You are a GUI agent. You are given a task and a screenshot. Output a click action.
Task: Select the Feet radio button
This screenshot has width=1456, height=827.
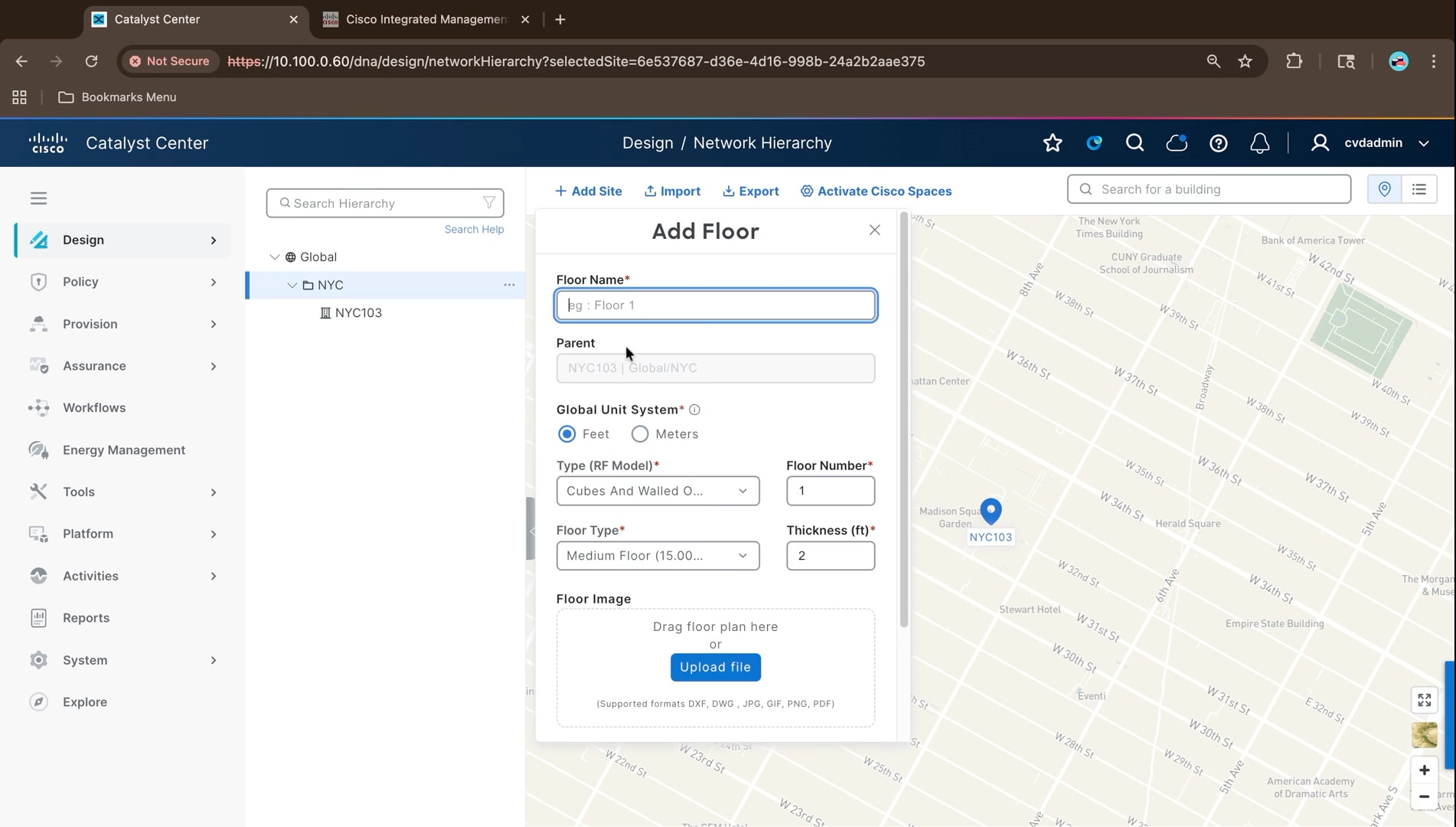pyautogui.click(x=566, y=434)
